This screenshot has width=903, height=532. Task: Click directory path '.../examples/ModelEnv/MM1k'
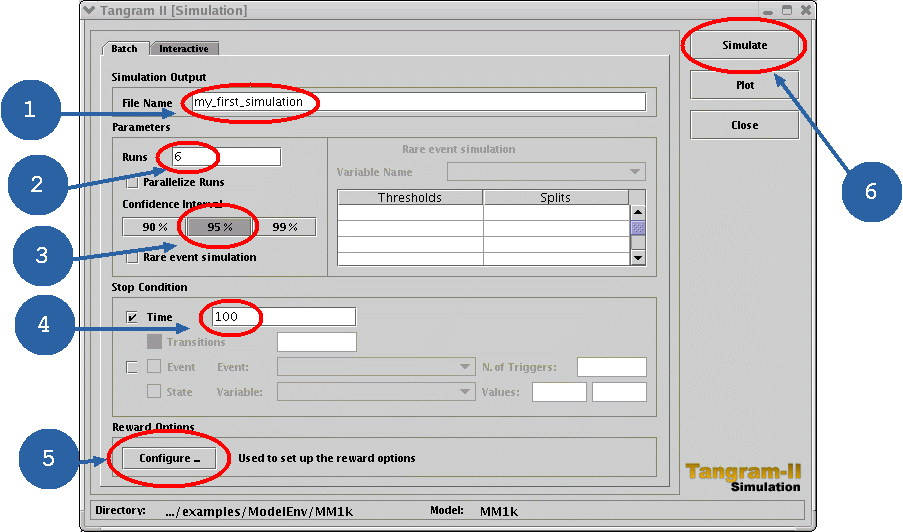click(259, 511)
